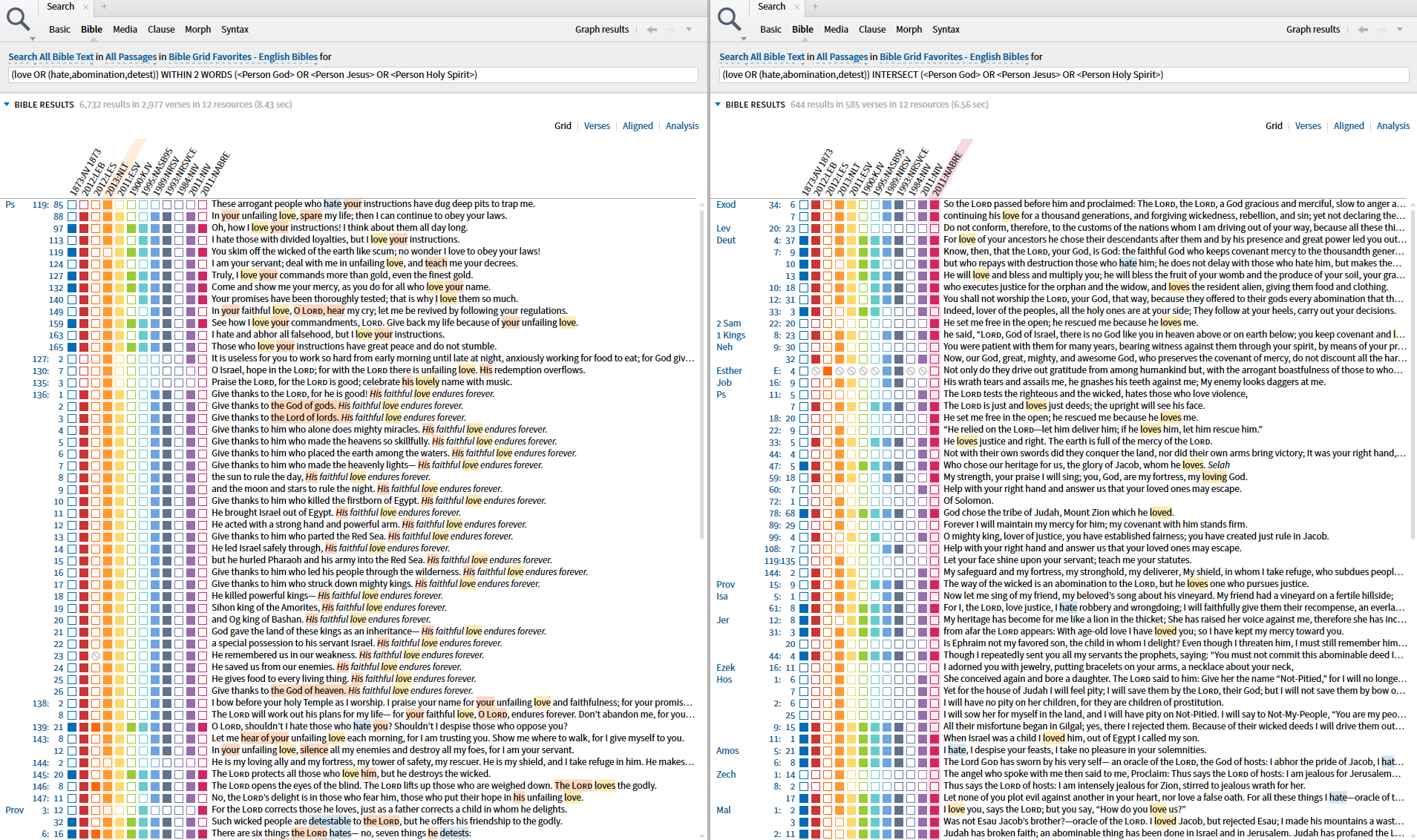The width and height of the screenshot is (1417, 840).
Task: Click the WITHIN 2 WORDS search query field
Action: [353, 75]
